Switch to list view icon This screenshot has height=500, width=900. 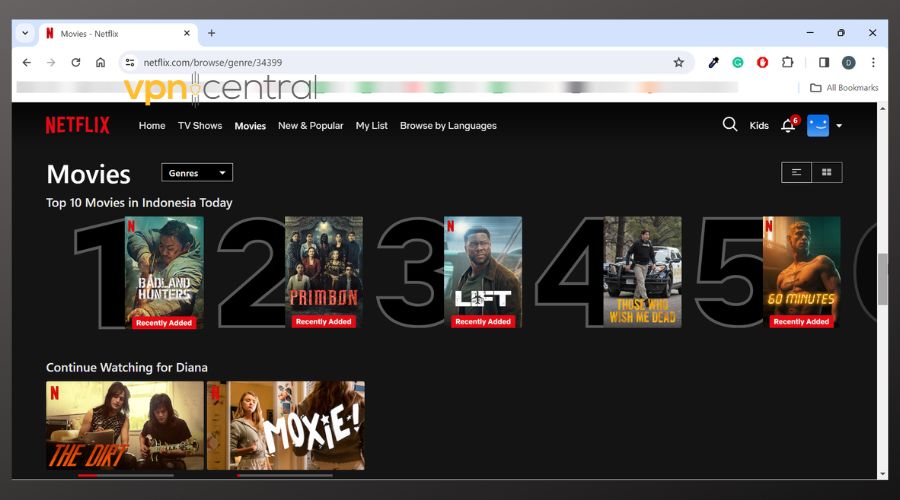tap(796, 172)
